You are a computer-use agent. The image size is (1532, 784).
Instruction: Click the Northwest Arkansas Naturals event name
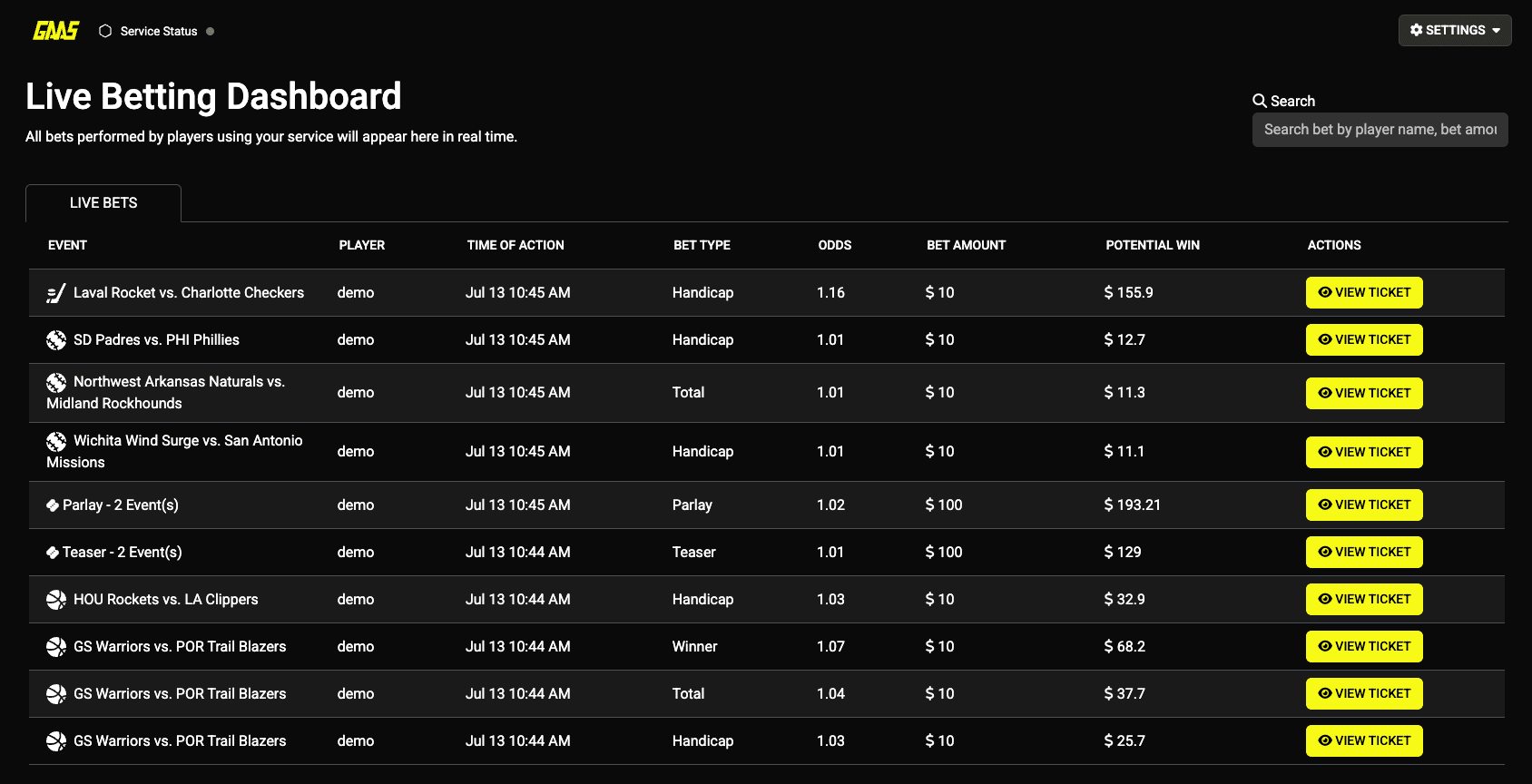coord(179,382)
